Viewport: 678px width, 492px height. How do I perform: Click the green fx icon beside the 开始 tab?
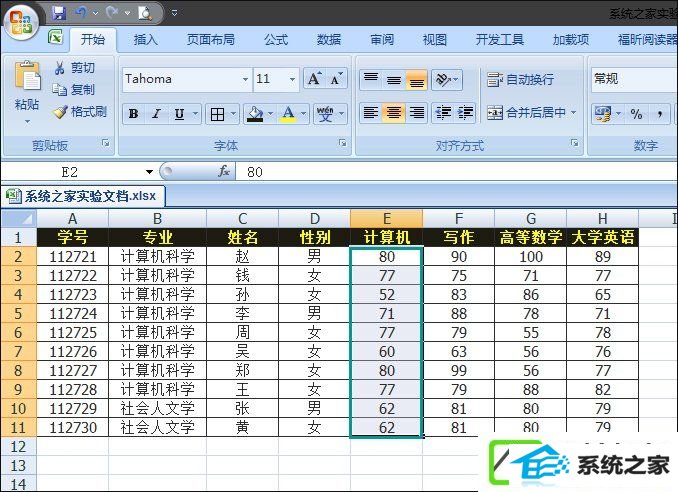coord(56,38)
